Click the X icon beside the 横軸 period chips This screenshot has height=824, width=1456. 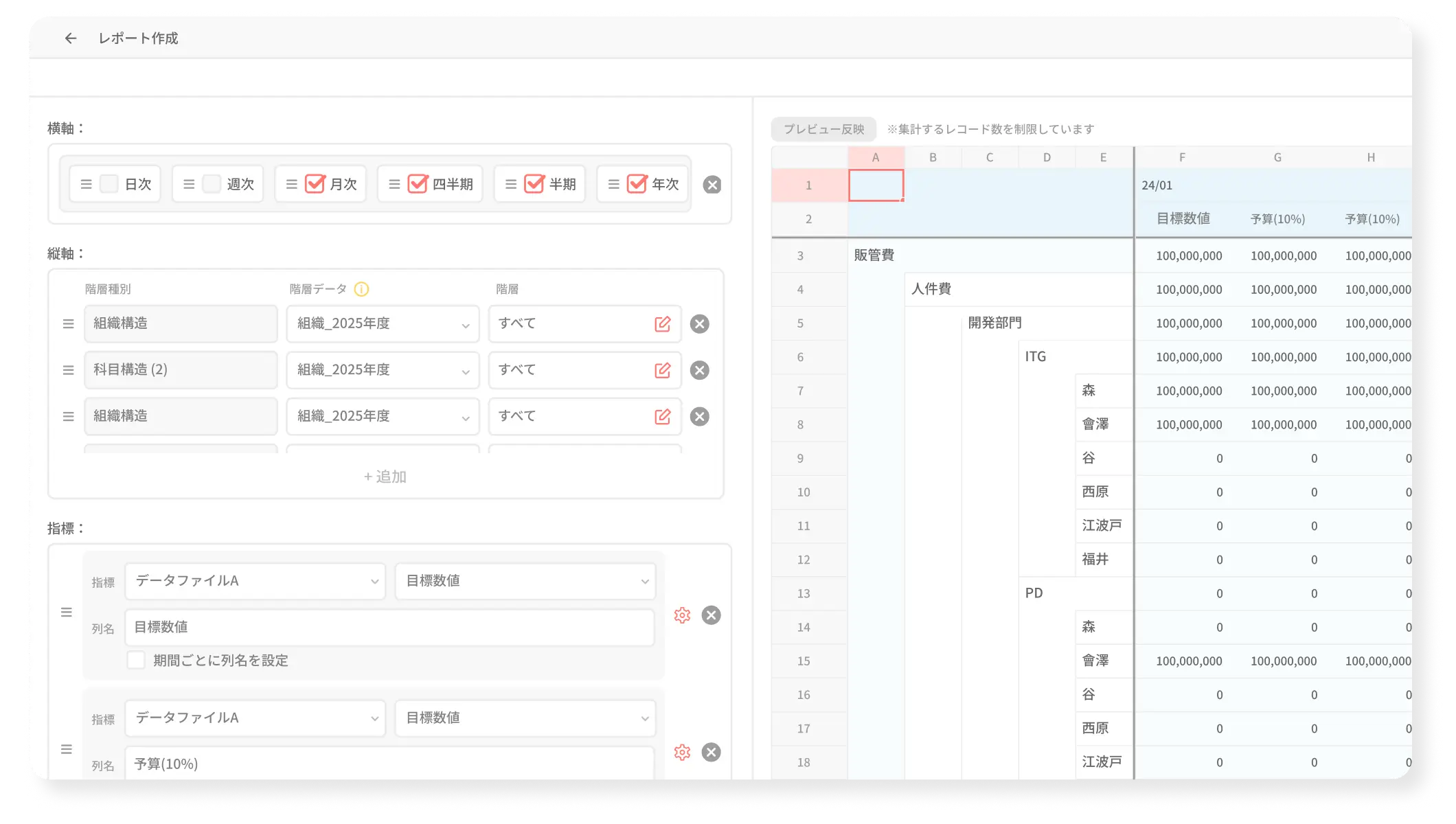(712, 185)
